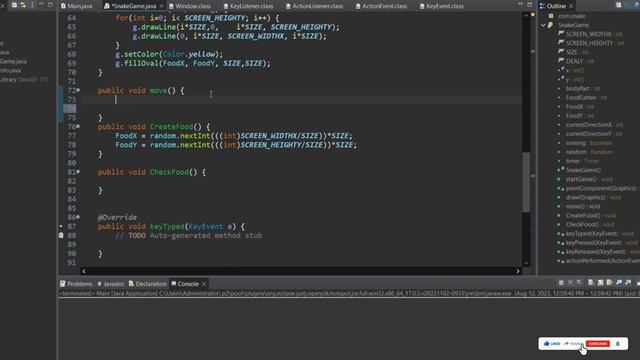The width and height of the screenshot is (640, 360).
Task: Open the Window.class editor tab
Action: point(190,6)
